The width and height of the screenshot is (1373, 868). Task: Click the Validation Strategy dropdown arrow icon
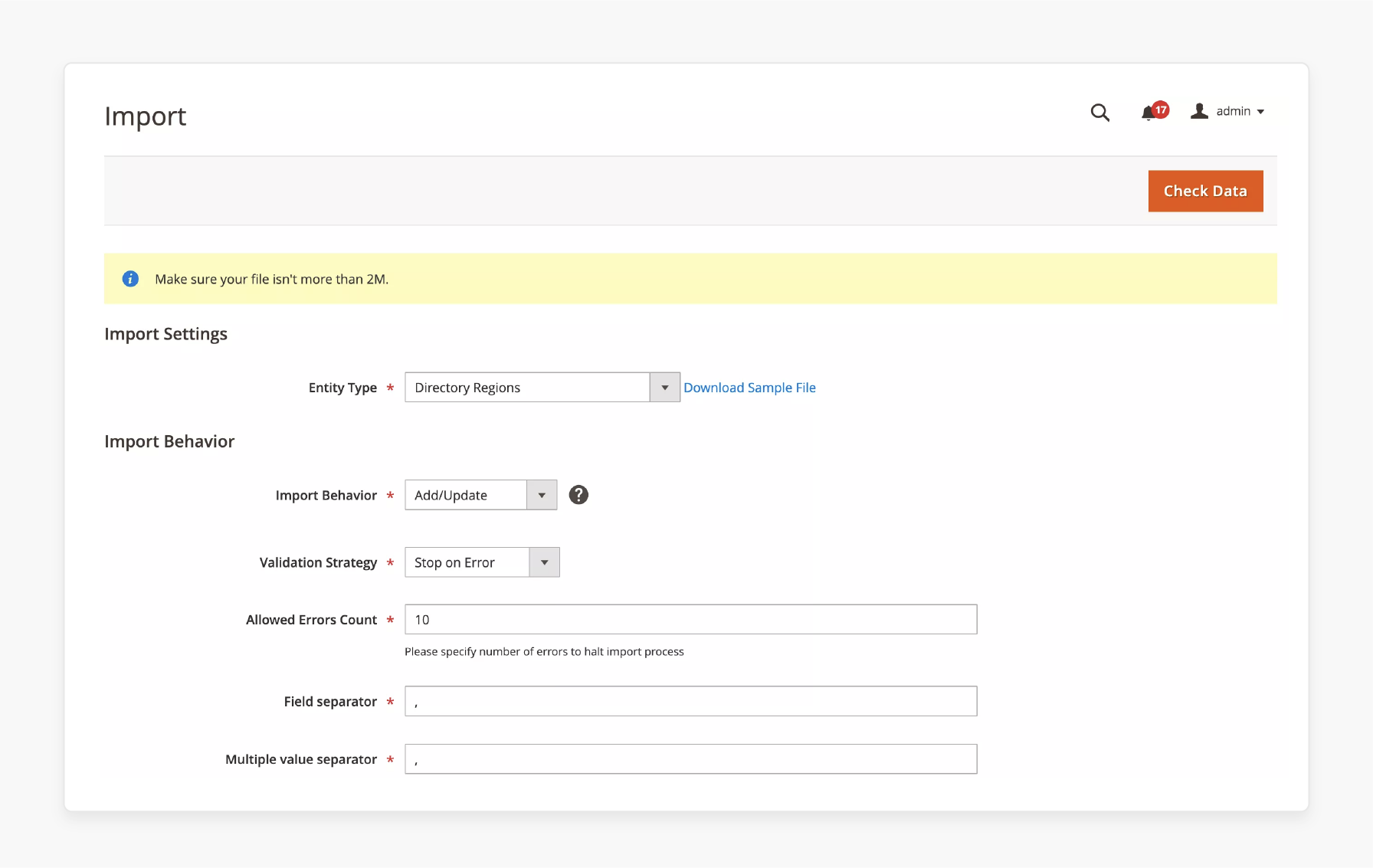(x=544, y=562)
